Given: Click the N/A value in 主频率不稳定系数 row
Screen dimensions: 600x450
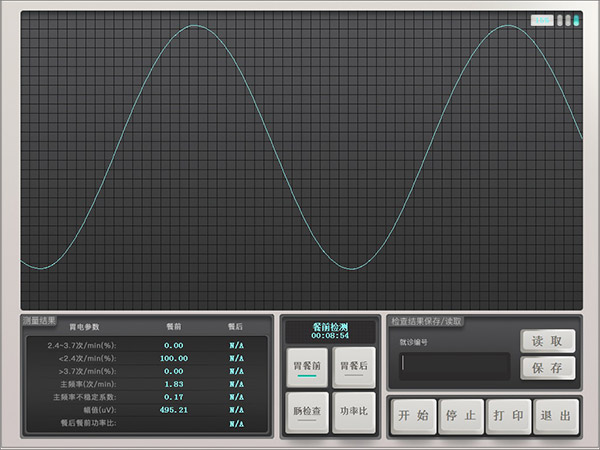Looking at the screenshot, I should pos(236,397).
